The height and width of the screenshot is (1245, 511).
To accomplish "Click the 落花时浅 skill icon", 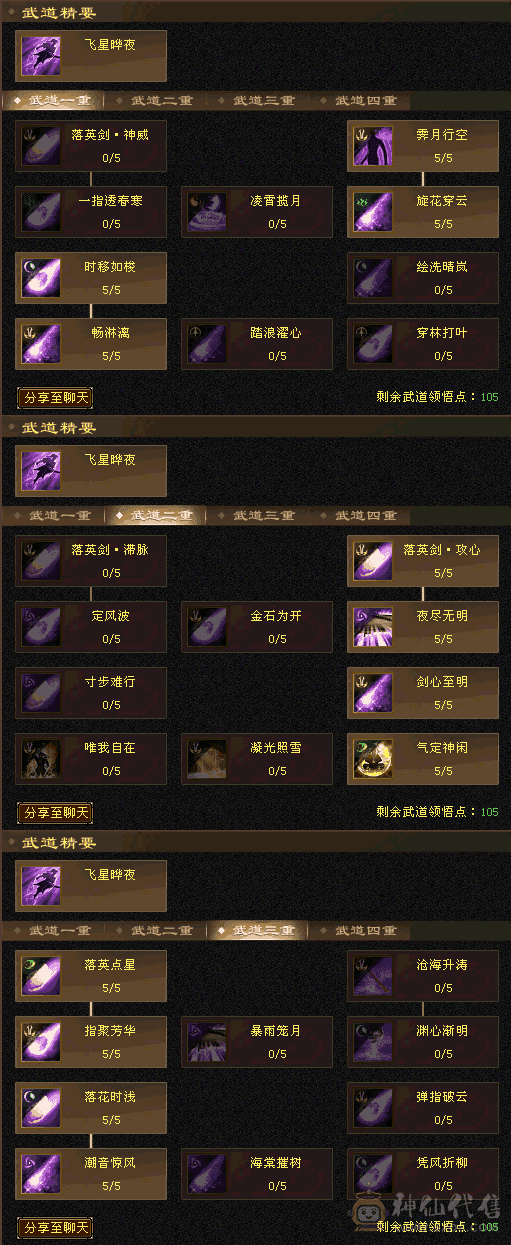I will pos(40,1108).
